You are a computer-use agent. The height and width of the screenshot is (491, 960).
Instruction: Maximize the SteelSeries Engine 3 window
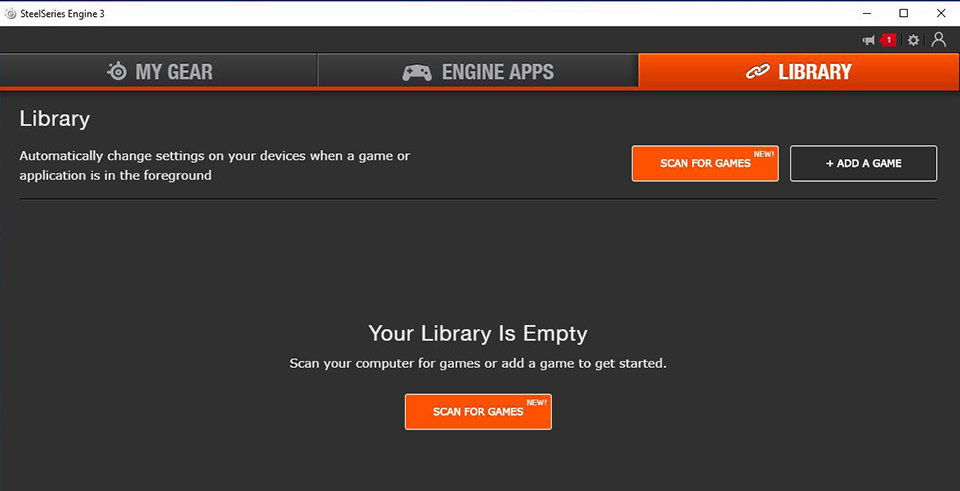[904, 13]
